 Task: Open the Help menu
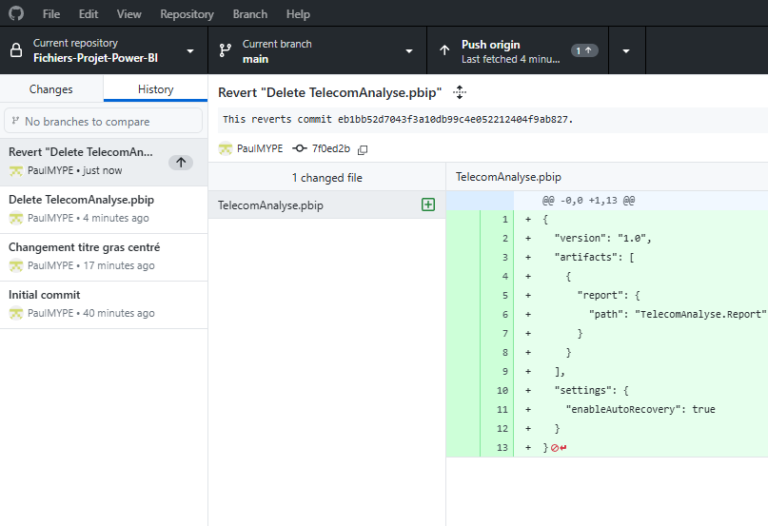click(298, 14)
